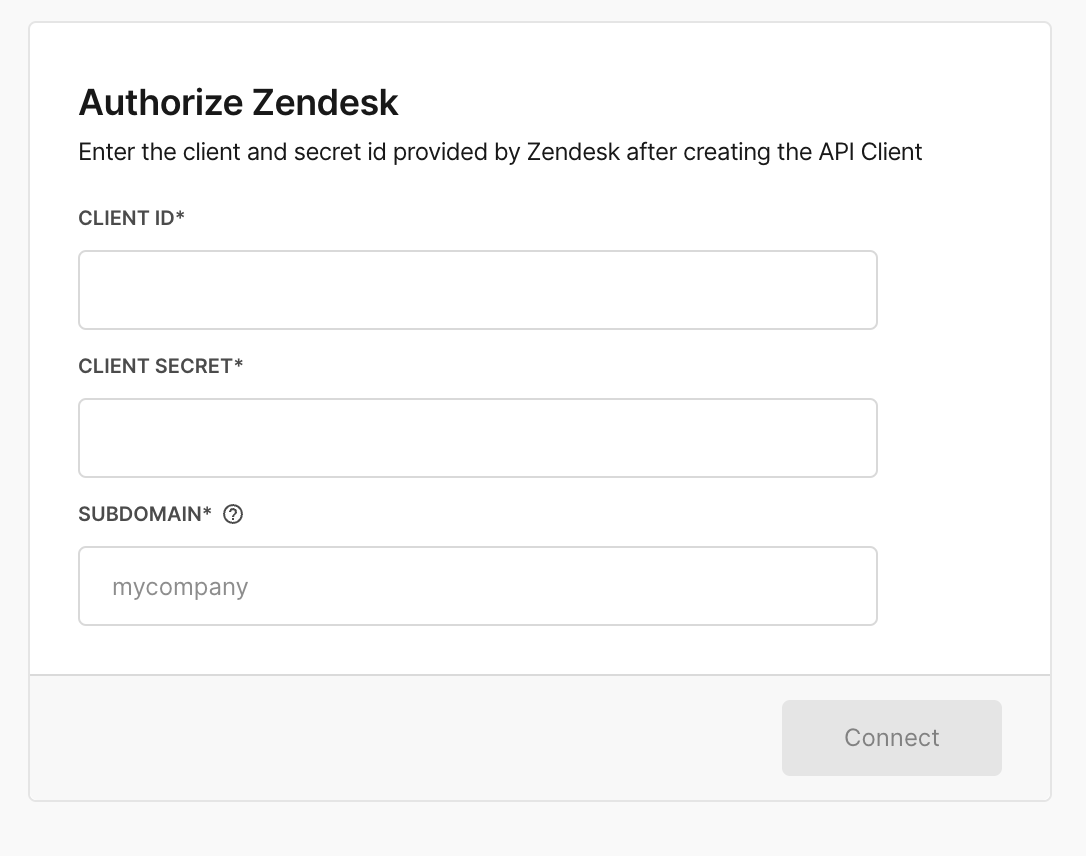Click the Subdomain help question-mark icon
This screenshot has height=856, width=1086.
coord(233,515)
